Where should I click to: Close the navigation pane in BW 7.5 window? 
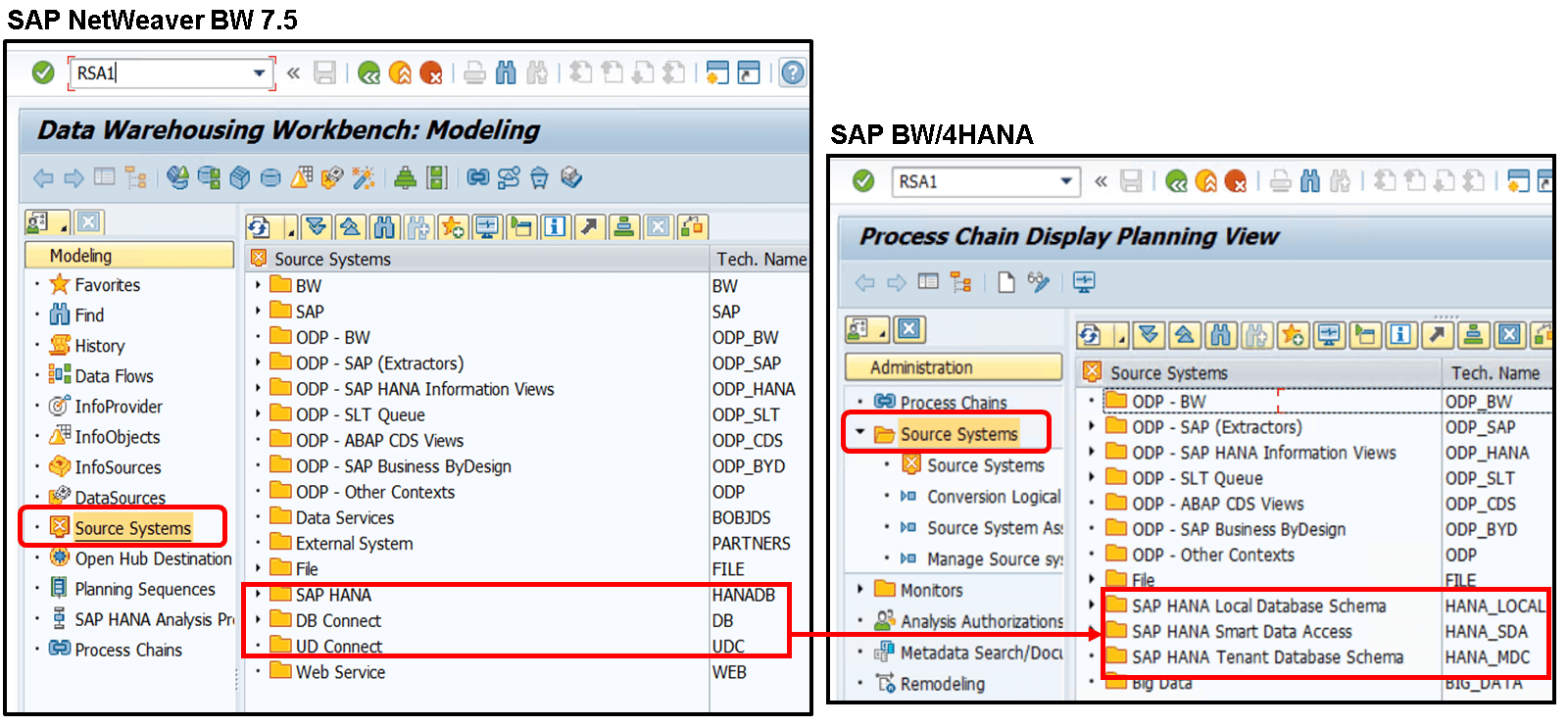[88, 222]
